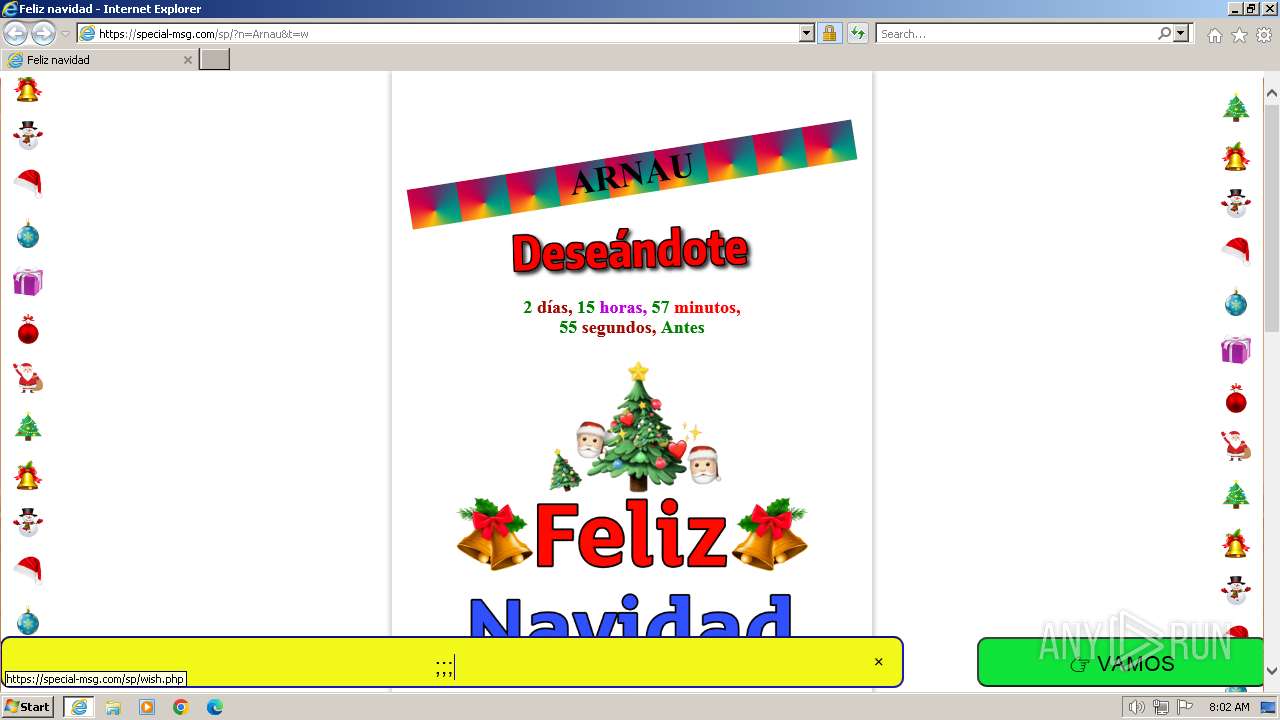The width and height of the screenshot is (1280, 720).
Task: Click the Deseándote heading
Action: [x=630, y=252]
